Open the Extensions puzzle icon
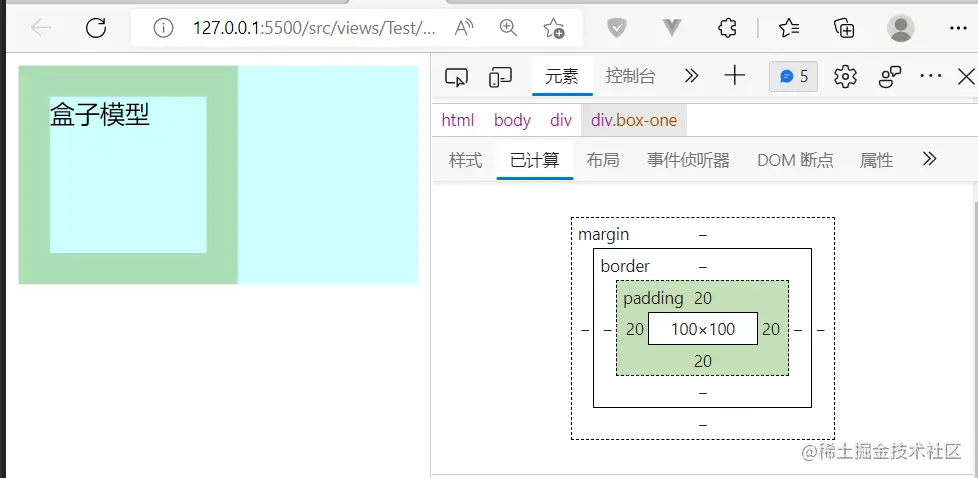Image resolution: width=978 pixels, height=478 pixels. (x=727, y=28)
